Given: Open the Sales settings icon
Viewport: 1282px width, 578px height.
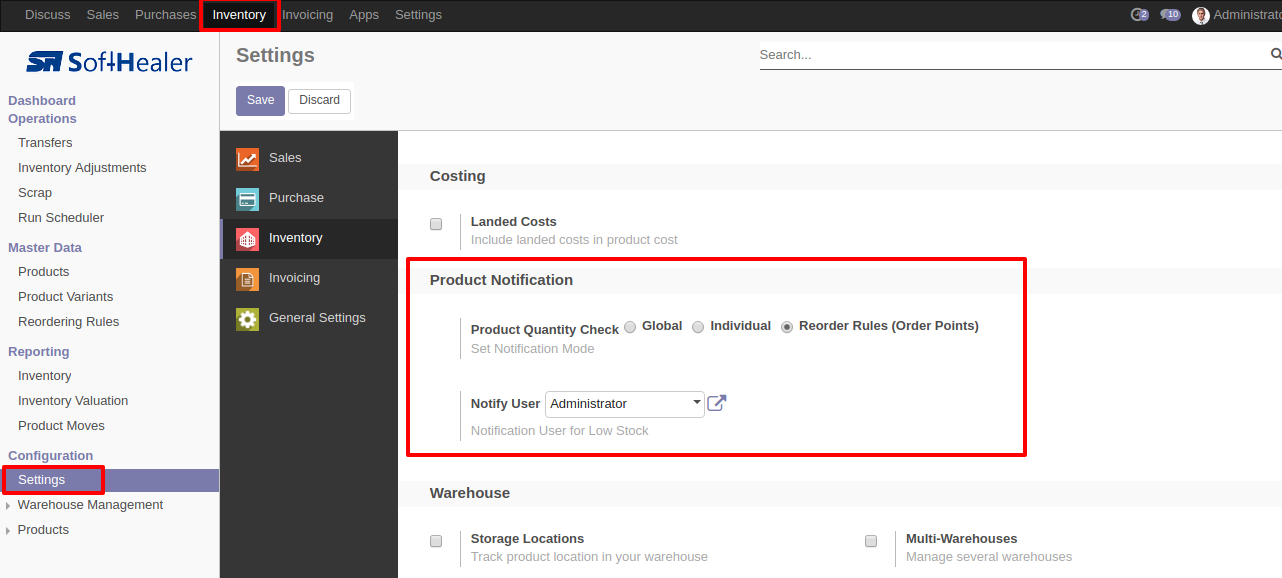Looking at the screenshot, I should pyautogui.click(x=247, y=159).
